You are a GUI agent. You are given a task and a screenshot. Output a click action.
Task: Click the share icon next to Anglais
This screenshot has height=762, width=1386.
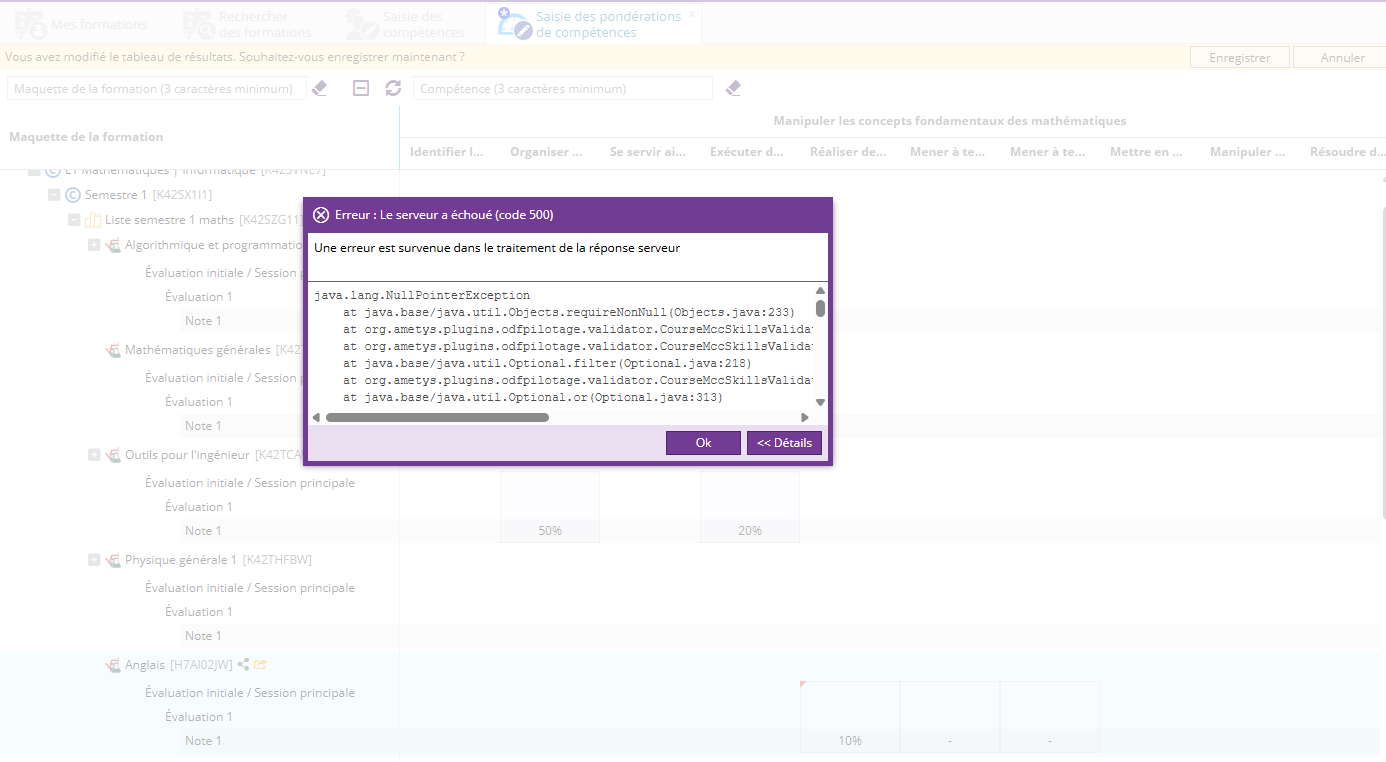click(x=243, y=664)
